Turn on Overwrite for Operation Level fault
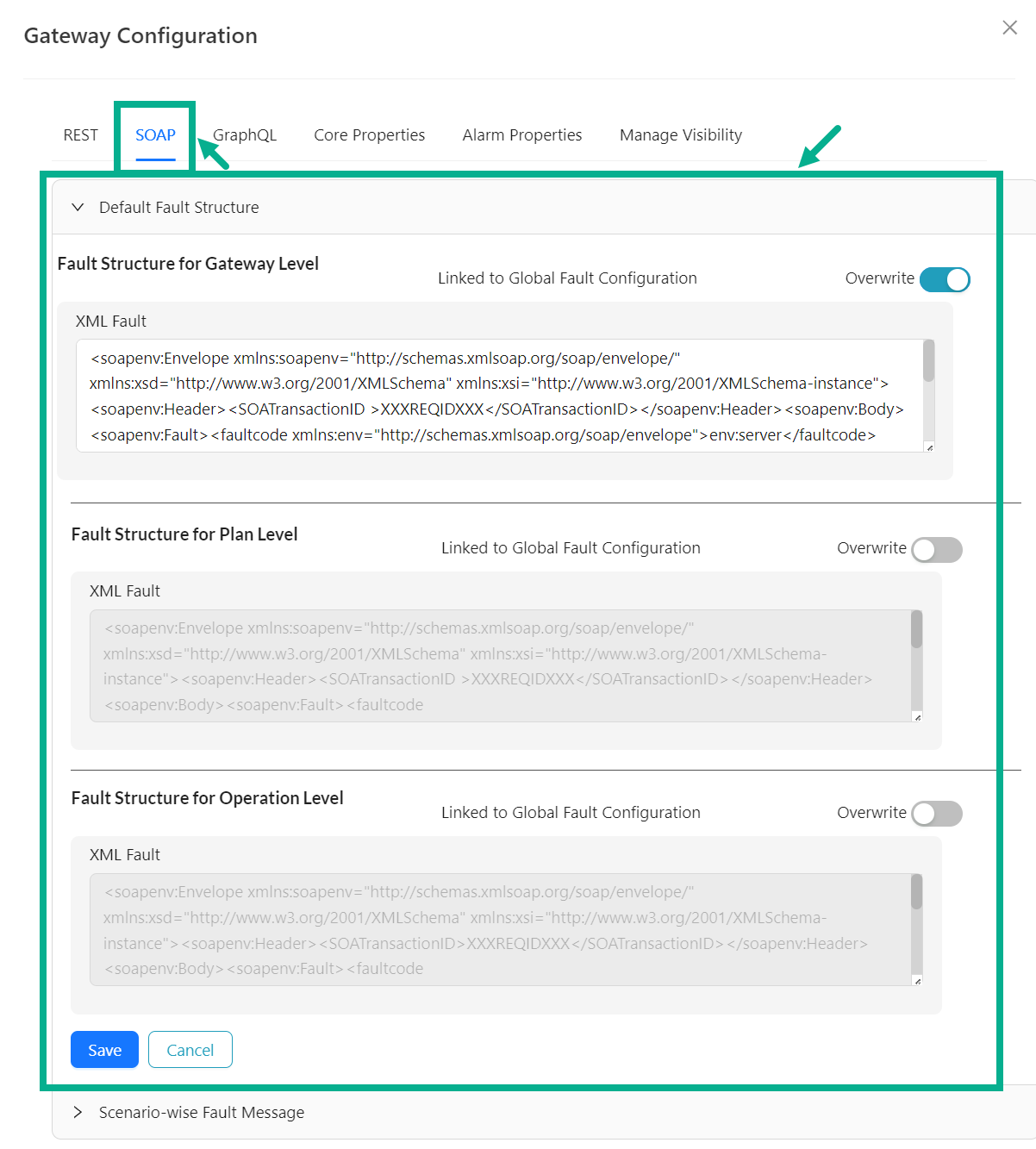The width and height of the screenshot is (1036, 1149). click(937, 814)
